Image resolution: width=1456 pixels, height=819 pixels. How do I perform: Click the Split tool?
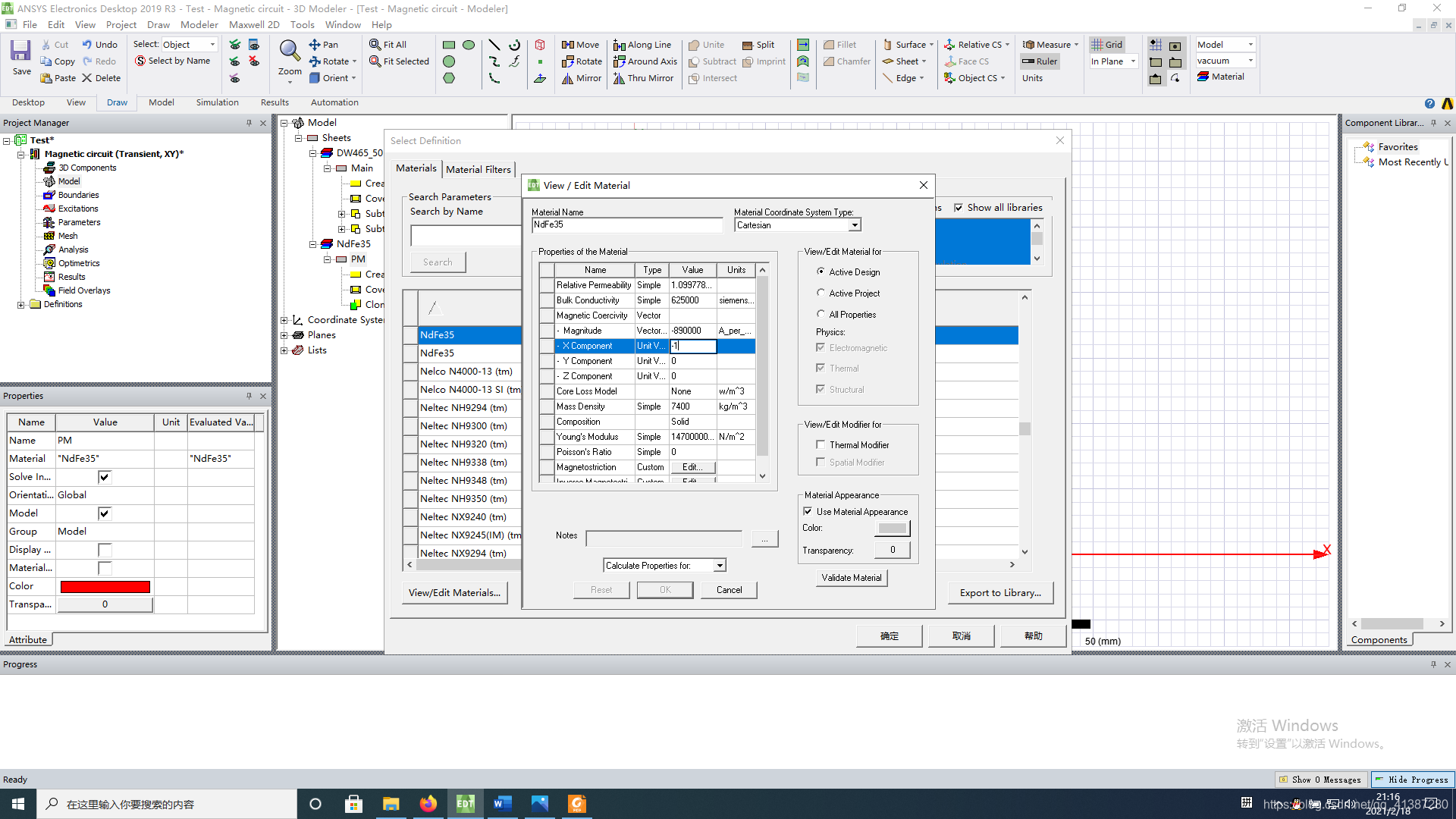coord(758,45)
